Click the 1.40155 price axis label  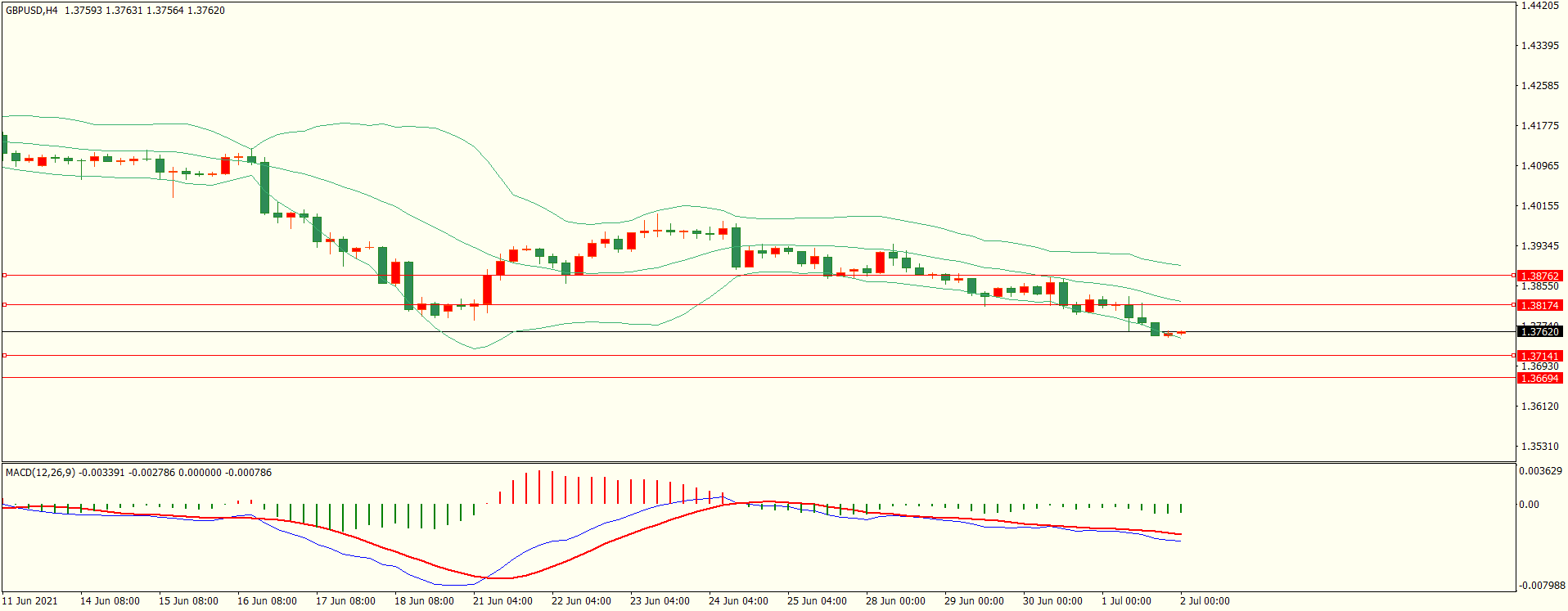[1540, 206]
